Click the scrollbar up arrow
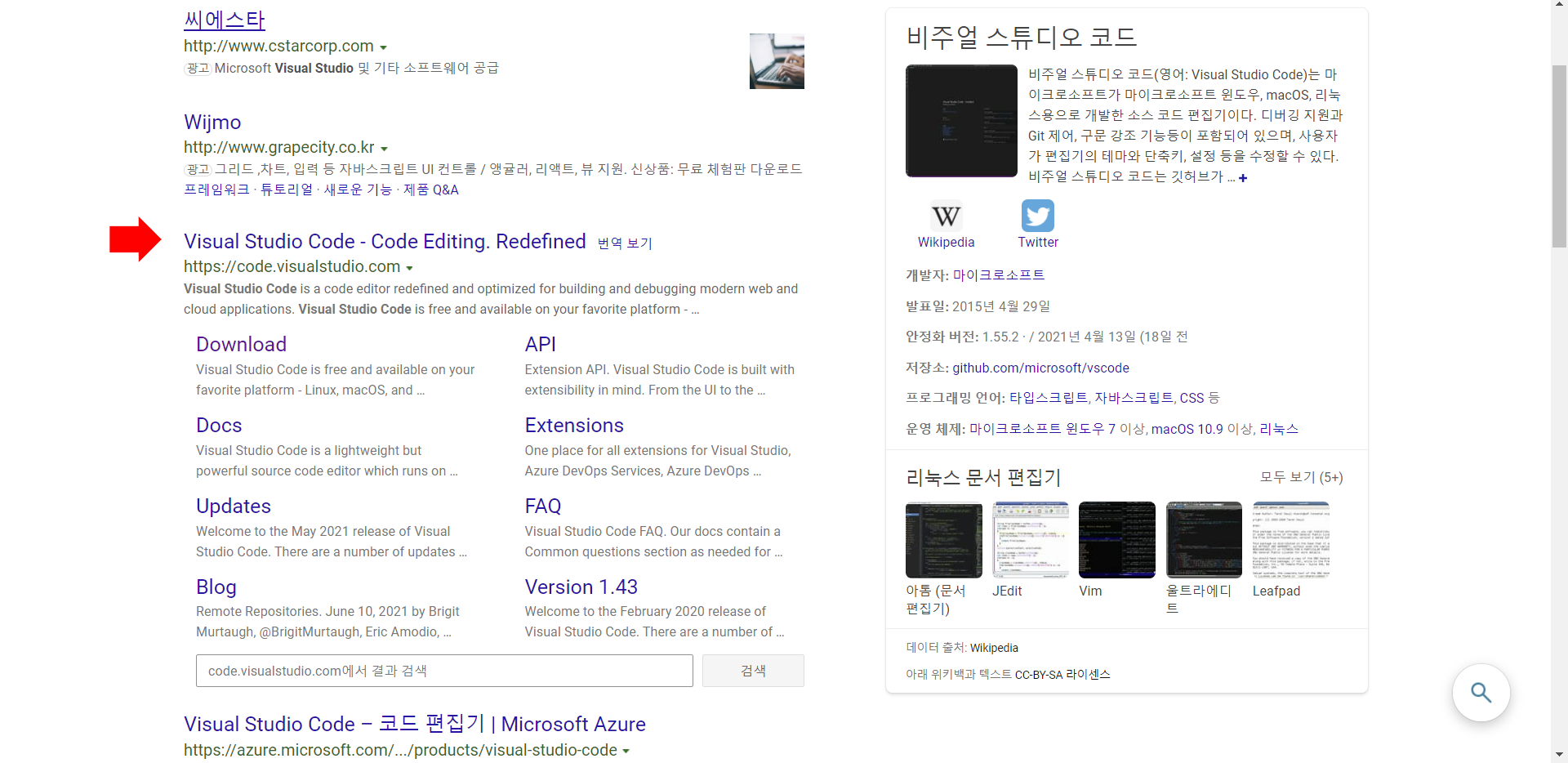 pos(1559,7)
